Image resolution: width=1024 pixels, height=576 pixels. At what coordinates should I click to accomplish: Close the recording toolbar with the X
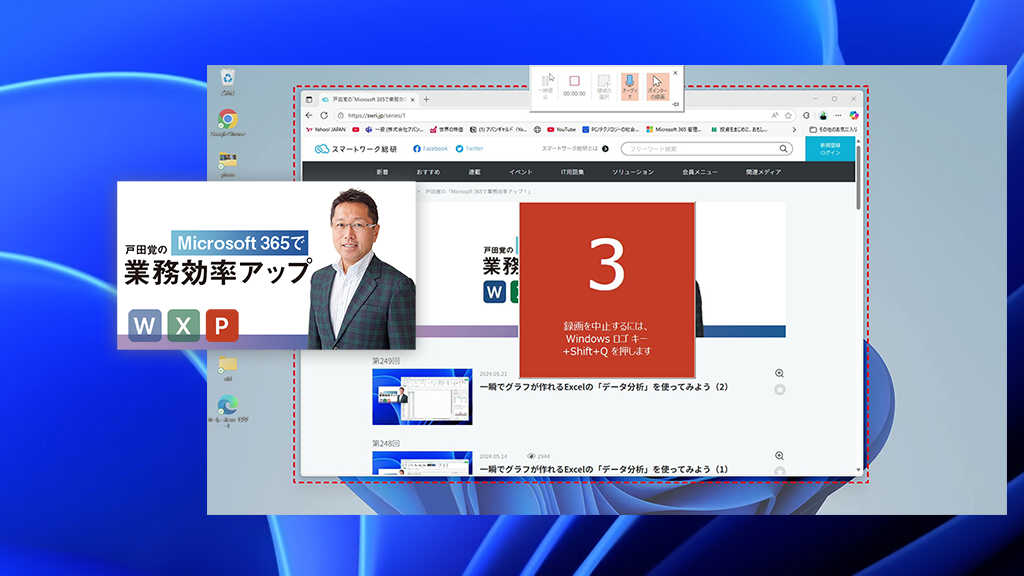675,73
